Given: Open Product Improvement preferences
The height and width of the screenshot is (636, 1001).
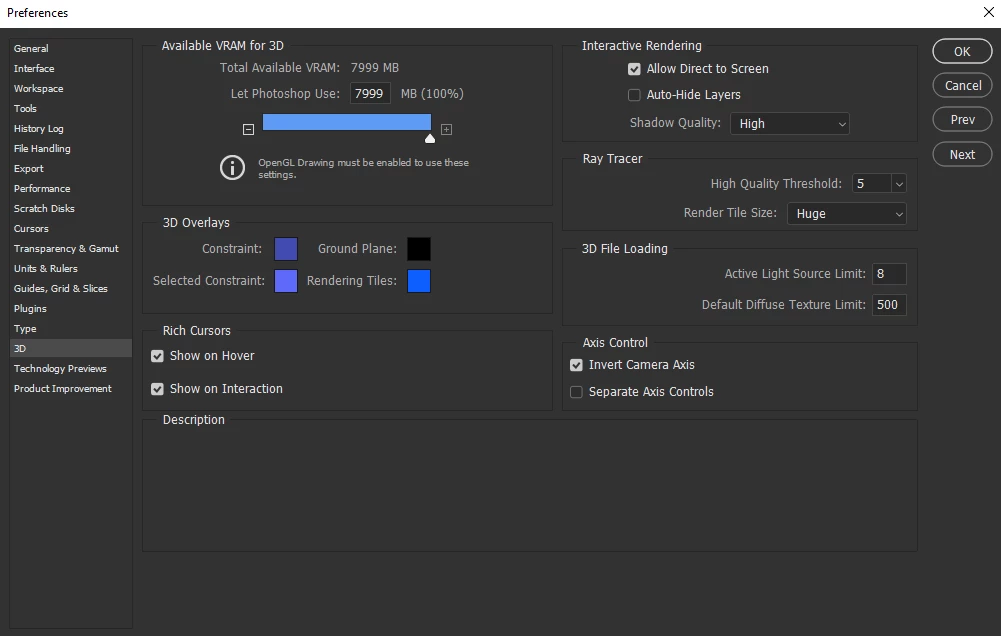Looking at the screenshot, I should tap(71, 389).
